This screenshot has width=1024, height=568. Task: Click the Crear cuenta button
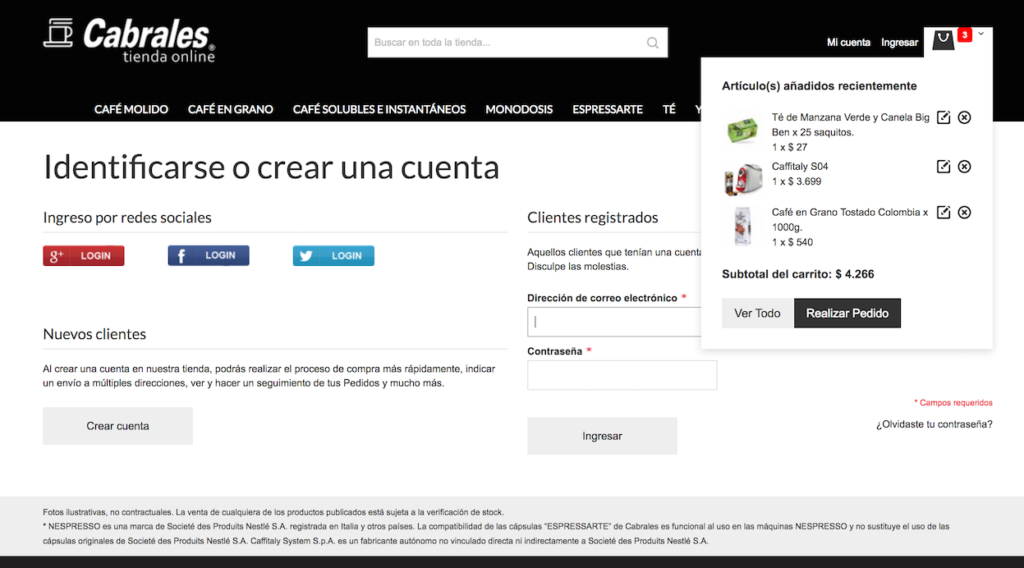coord(118,426)
